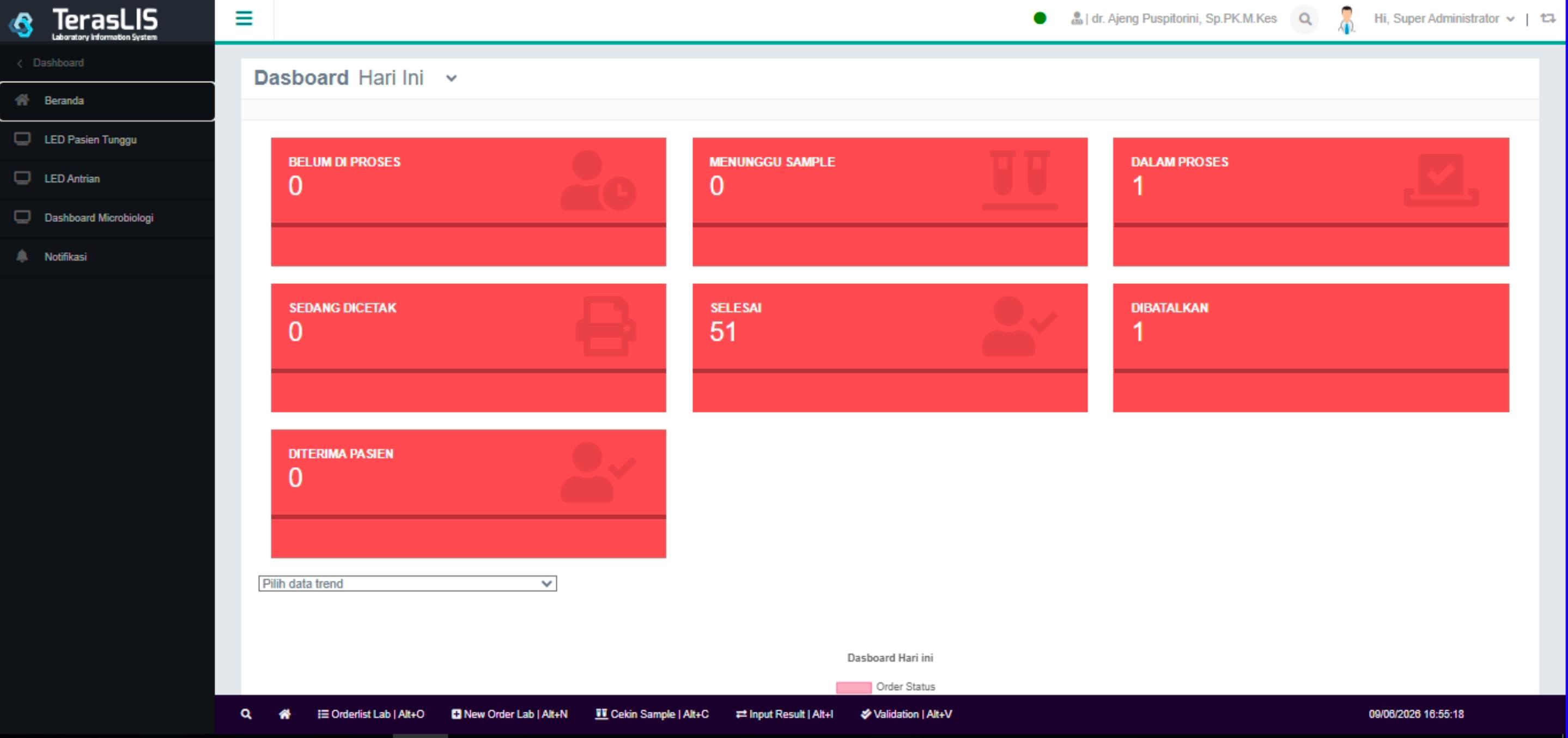Viewport: 1568px width, 738px height.
Task: Open the Beranda menu item
Action: click(x=107, y=100)
